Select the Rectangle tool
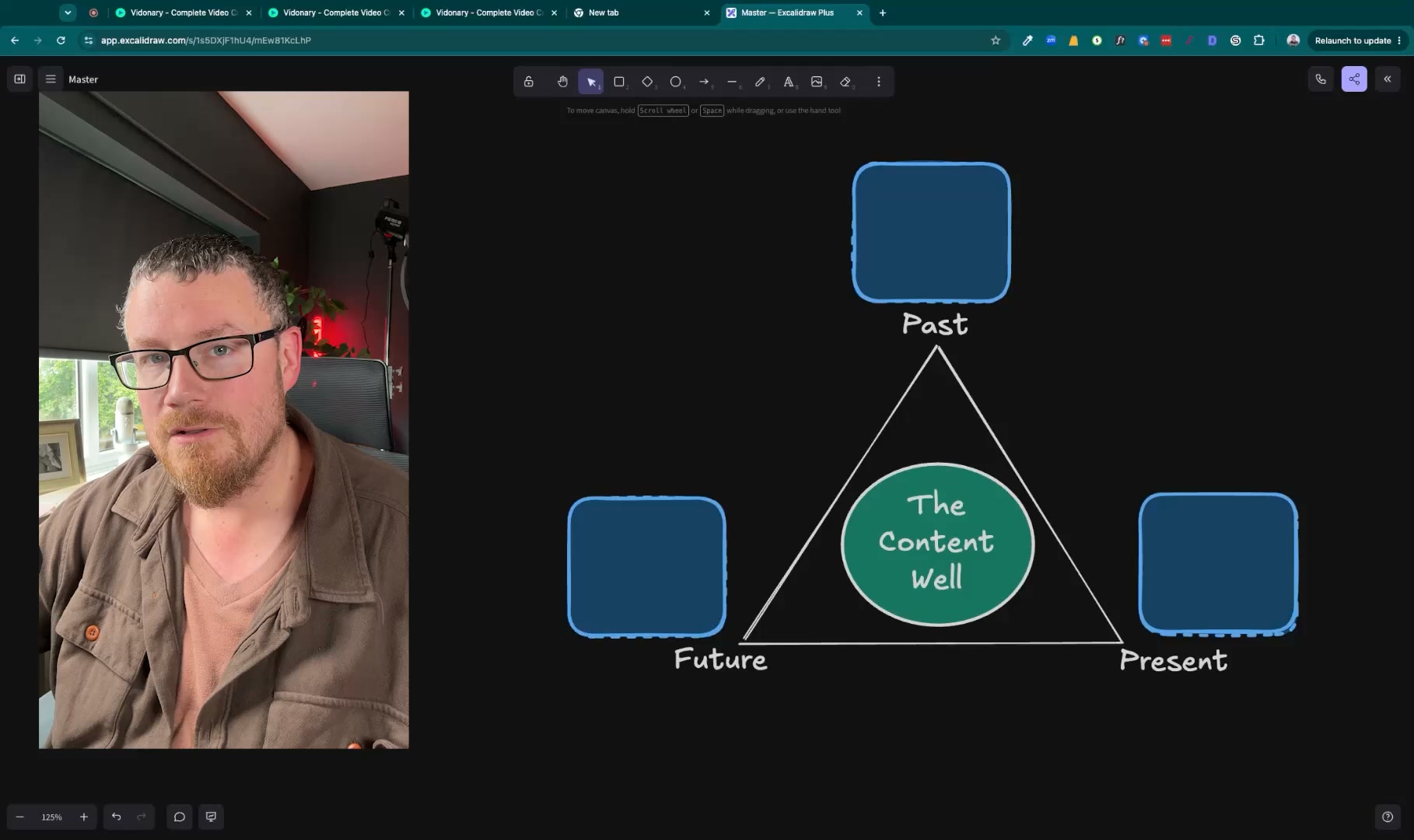1414x840 pixels. click(x=619, y=82)
